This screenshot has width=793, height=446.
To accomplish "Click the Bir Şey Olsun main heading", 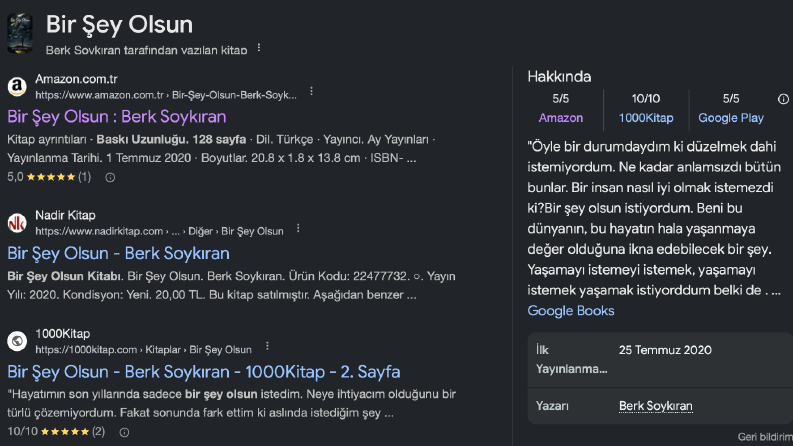I will tap(119, 25).
